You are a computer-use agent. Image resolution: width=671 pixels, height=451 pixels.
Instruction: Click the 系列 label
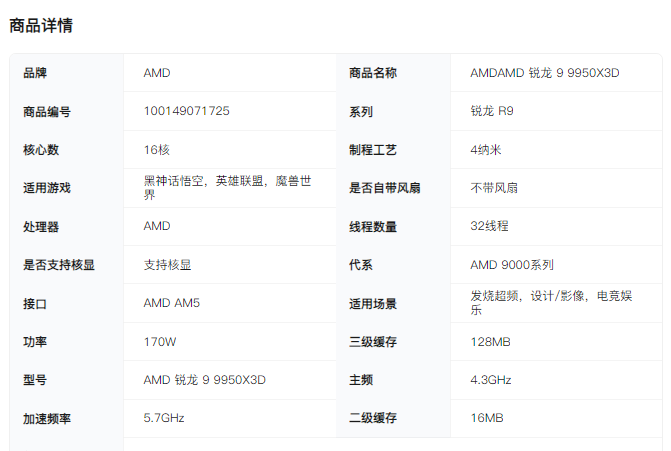point(361,112)
